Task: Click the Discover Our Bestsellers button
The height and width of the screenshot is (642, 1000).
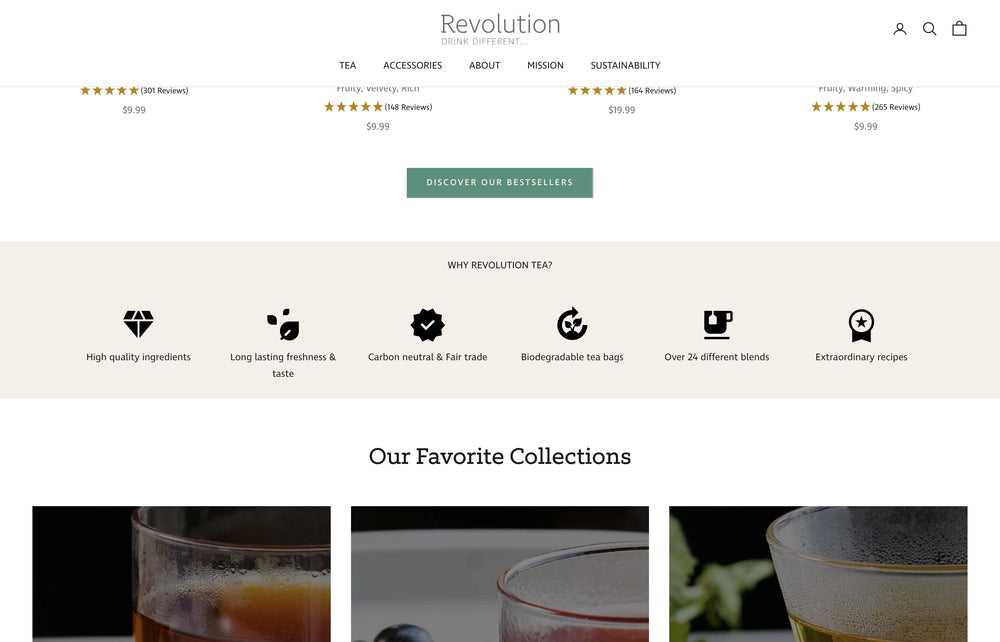Action: (499, 183)
